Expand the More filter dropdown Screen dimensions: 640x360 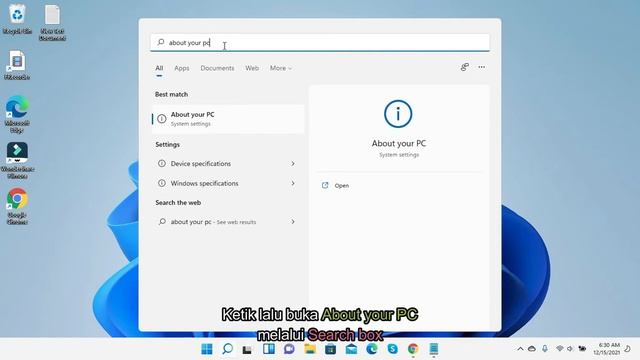281,68
